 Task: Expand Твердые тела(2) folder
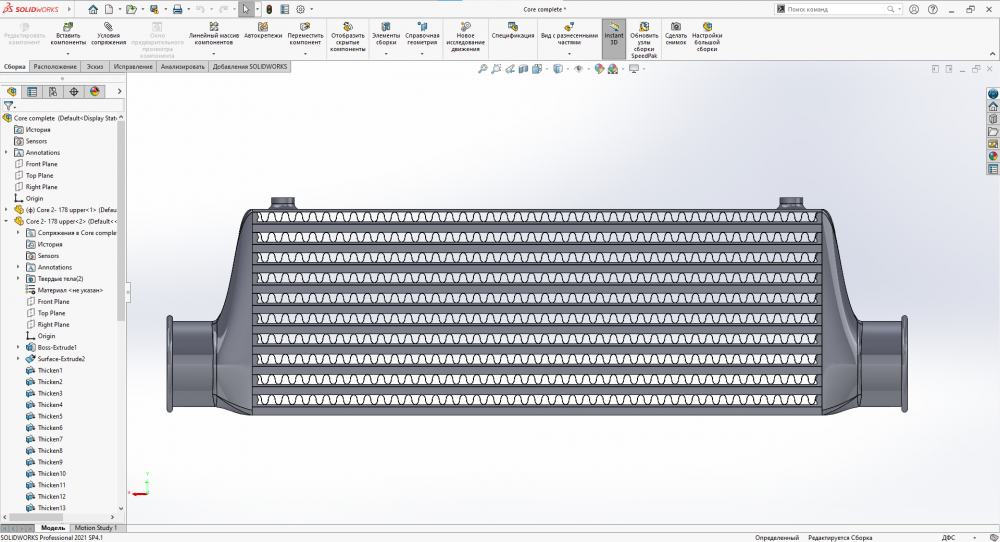[x=18, y=279]
